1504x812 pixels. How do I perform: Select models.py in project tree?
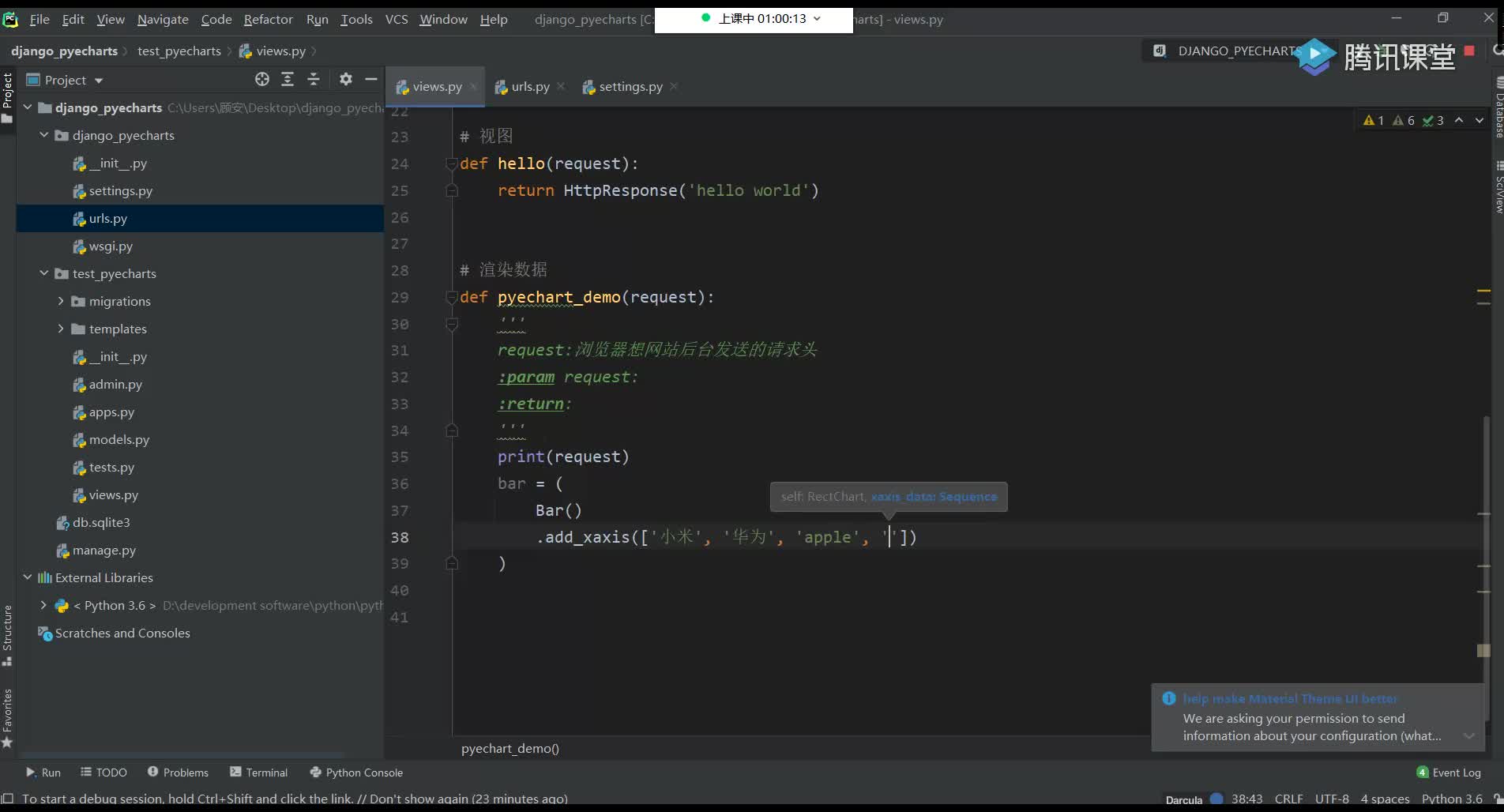(118, 439)
